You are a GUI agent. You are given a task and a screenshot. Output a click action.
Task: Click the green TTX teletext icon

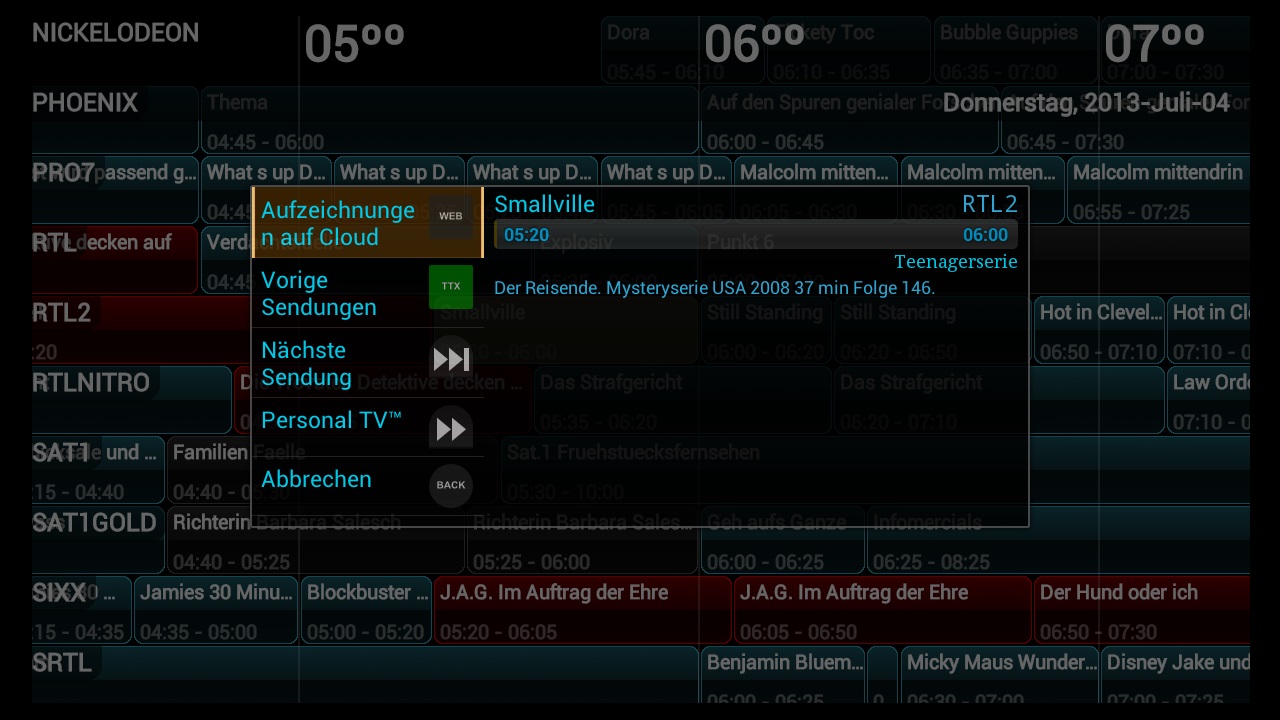coord(451,286)
